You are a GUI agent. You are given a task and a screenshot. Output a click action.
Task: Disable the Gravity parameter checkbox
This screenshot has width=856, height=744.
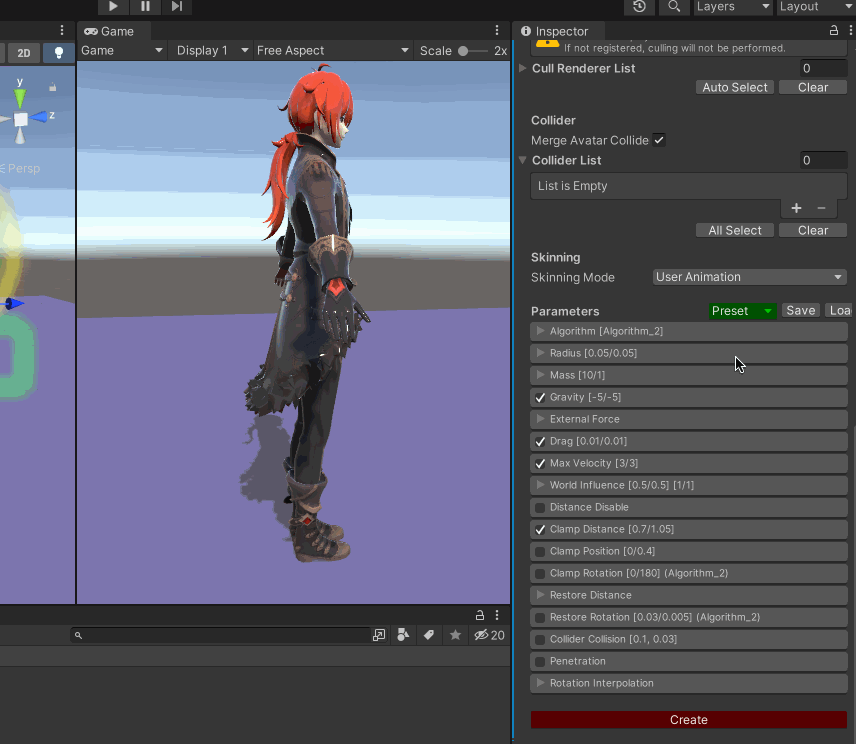click(x=540, y=397)
